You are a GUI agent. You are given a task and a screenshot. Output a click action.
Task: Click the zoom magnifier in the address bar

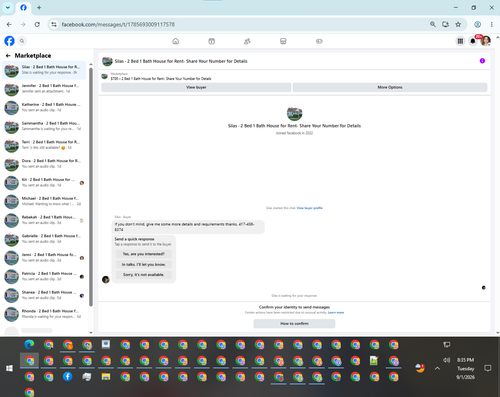pos(433,24)
